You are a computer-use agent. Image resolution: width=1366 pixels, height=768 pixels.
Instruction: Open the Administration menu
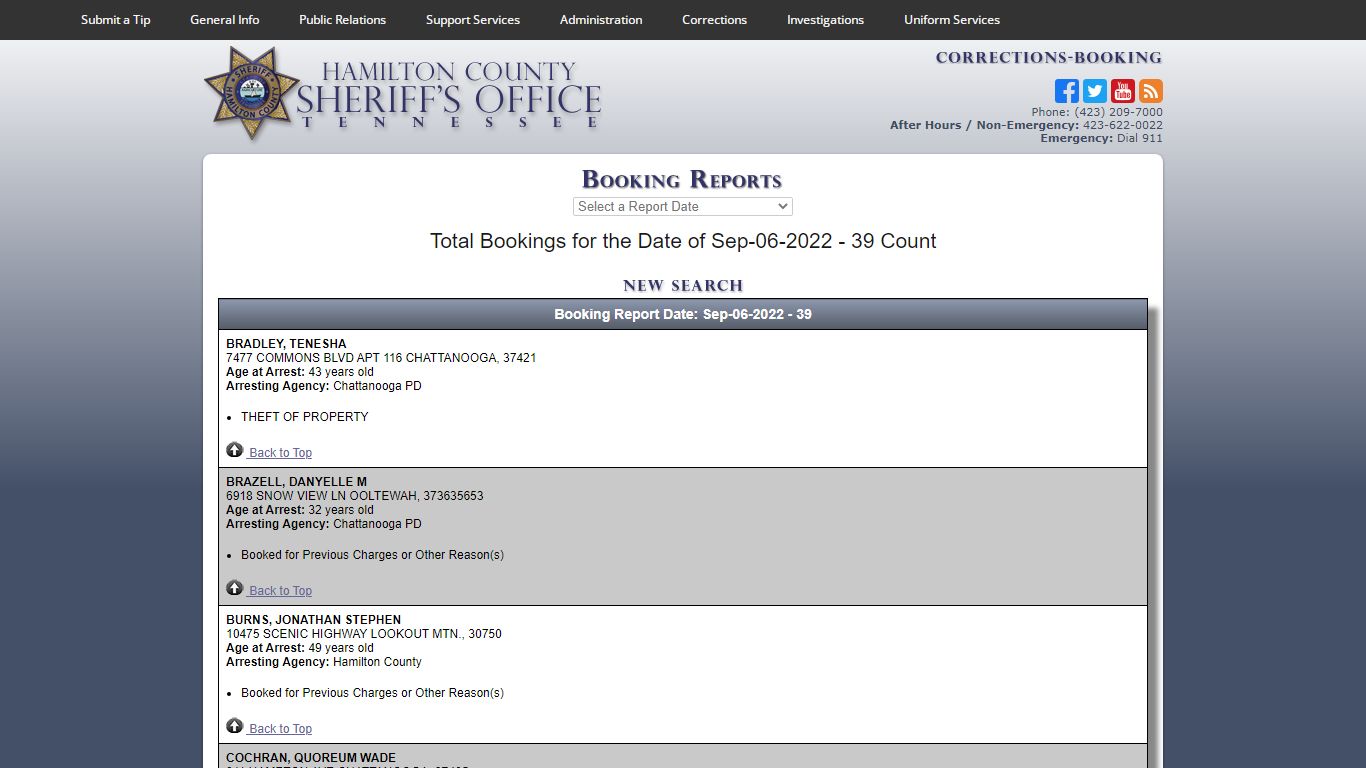[601, 20]
